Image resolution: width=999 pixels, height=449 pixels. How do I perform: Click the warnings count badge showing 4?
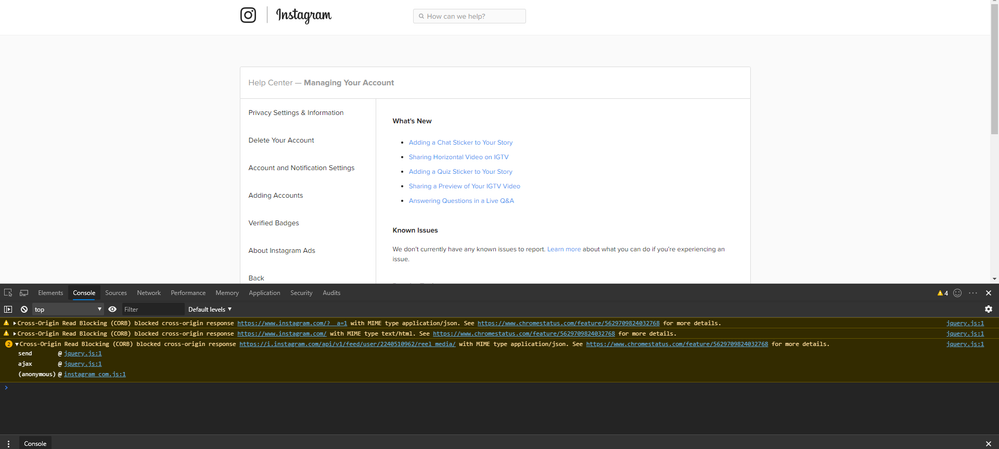coord(942,293)
